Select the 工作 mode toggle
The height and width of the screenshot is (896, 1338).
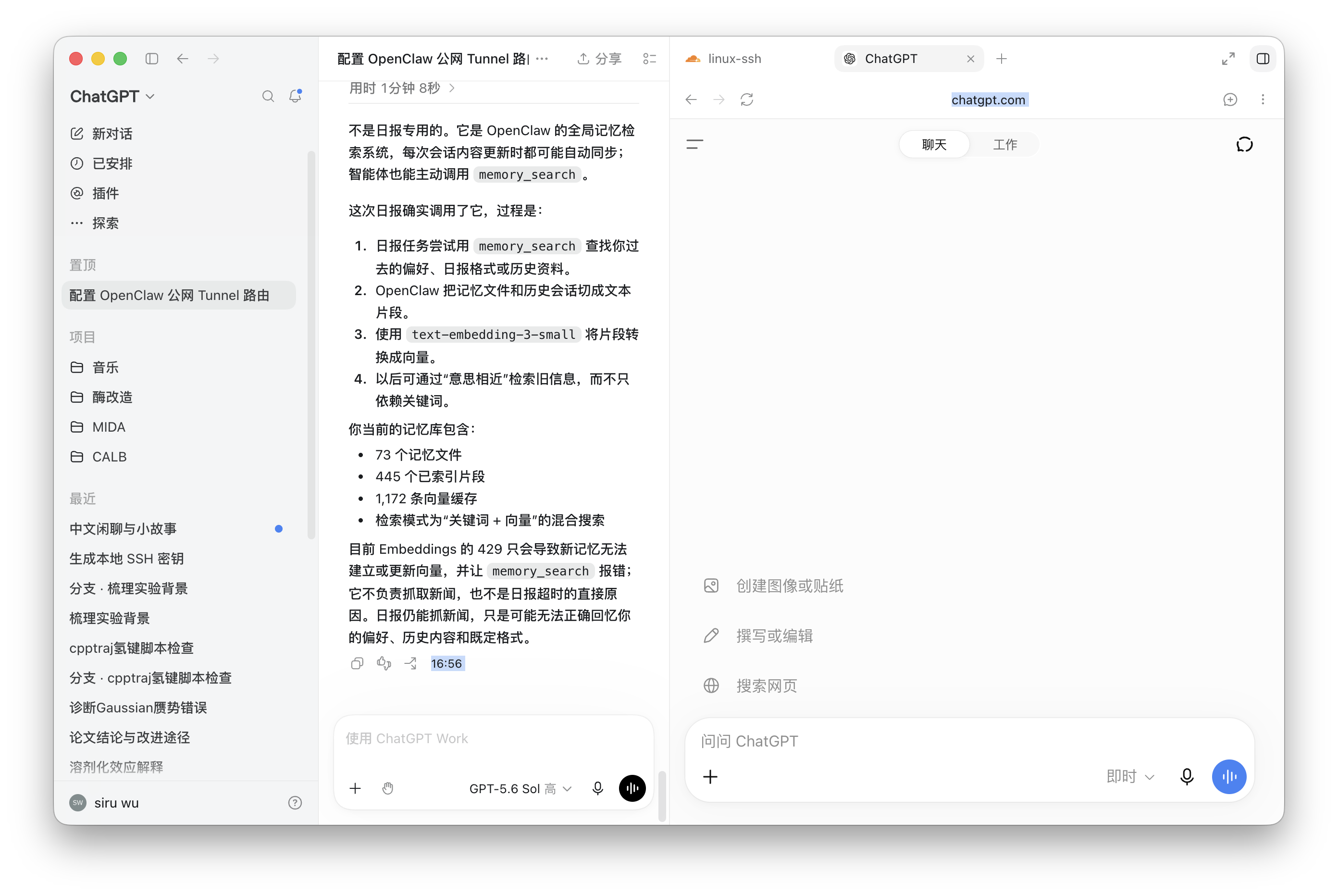(1005, 145)
